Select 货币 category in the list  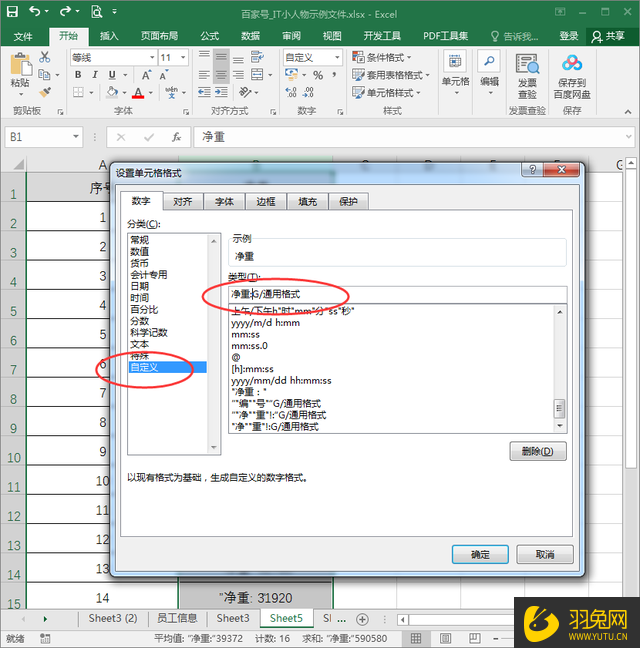[x=167, y=263]
